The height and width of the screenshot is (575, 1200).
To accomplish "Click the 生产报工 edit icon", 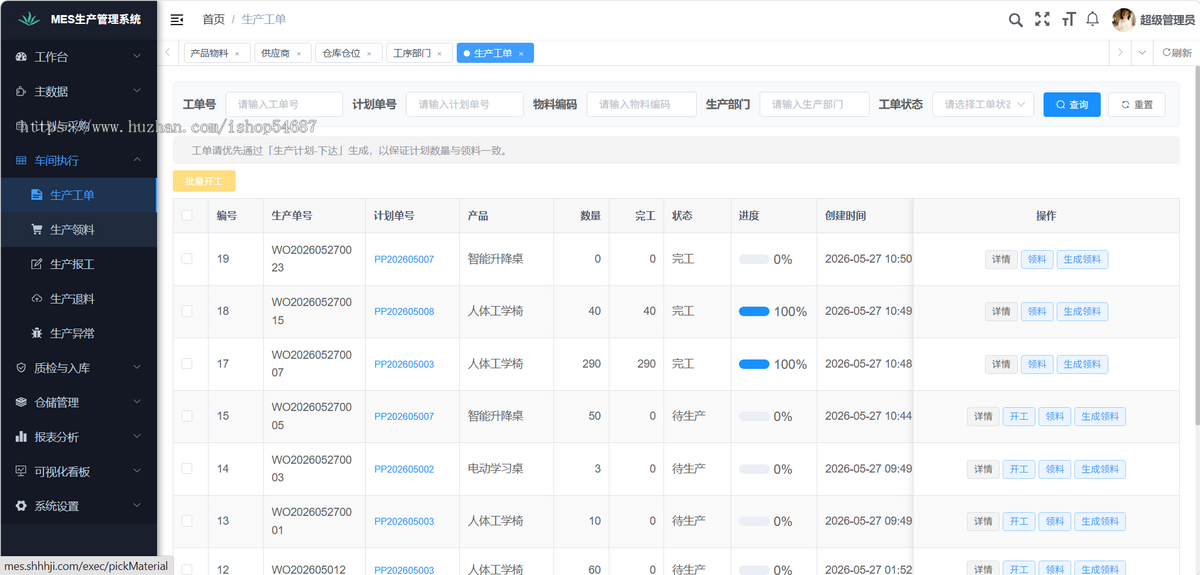I will click(37, 264).
